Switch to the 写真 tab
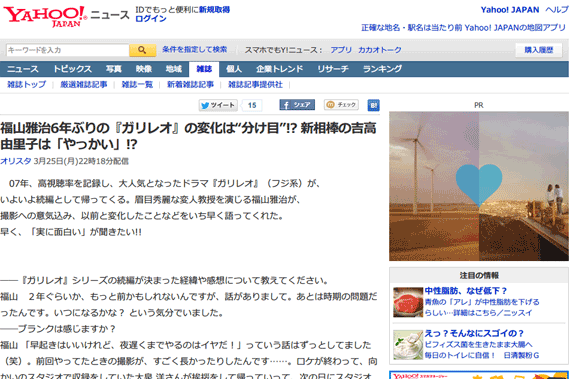The height and width of the screenshot is (379, 570). [114, 69]
